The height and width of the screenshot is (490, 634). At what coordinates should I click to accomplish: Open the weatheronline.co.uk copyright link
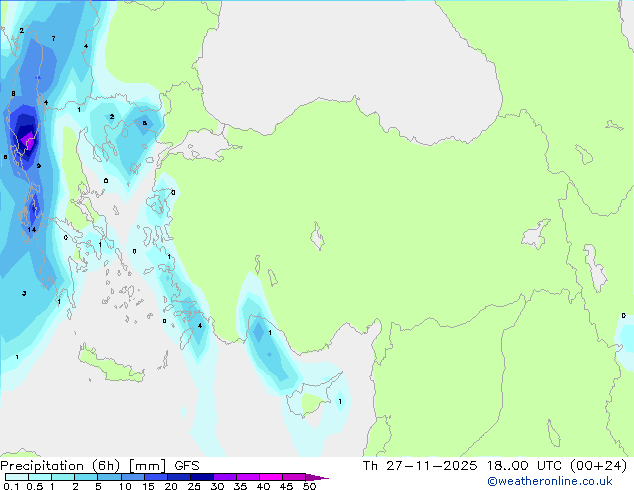[549, 481]
